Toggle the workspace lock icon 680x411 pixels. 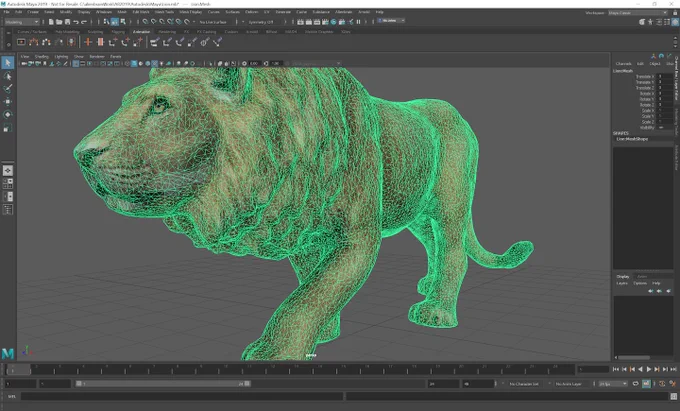pos(675,13)
